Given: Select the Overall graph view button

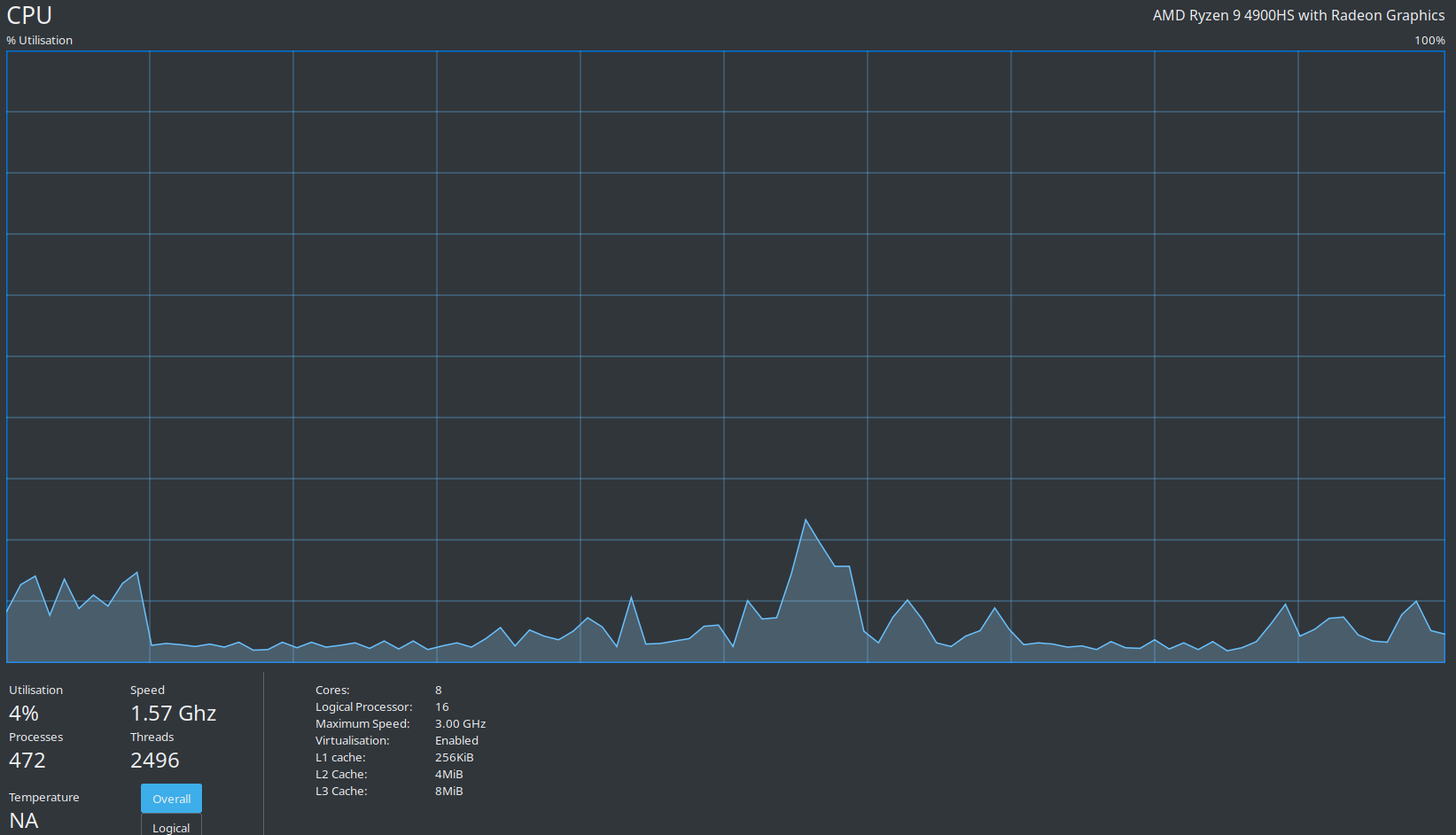Looking at the screenshot, I should pos(171,798).
